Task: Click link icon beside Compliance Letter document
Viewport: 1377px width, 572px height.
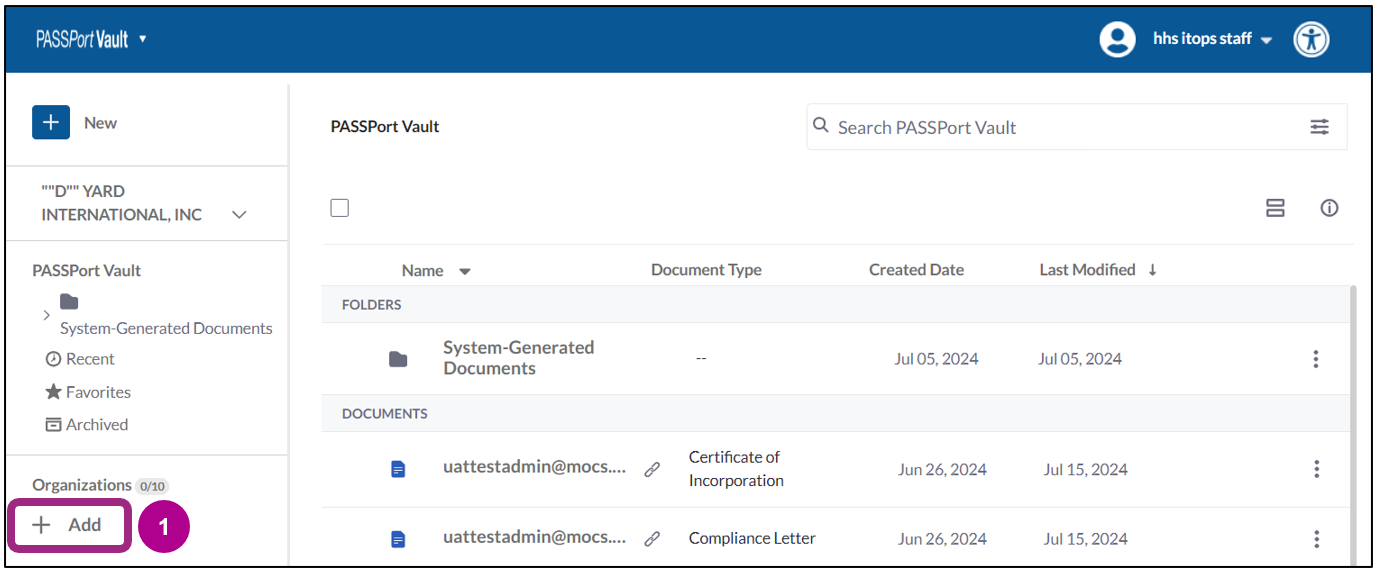Action: tap(652, 539)
